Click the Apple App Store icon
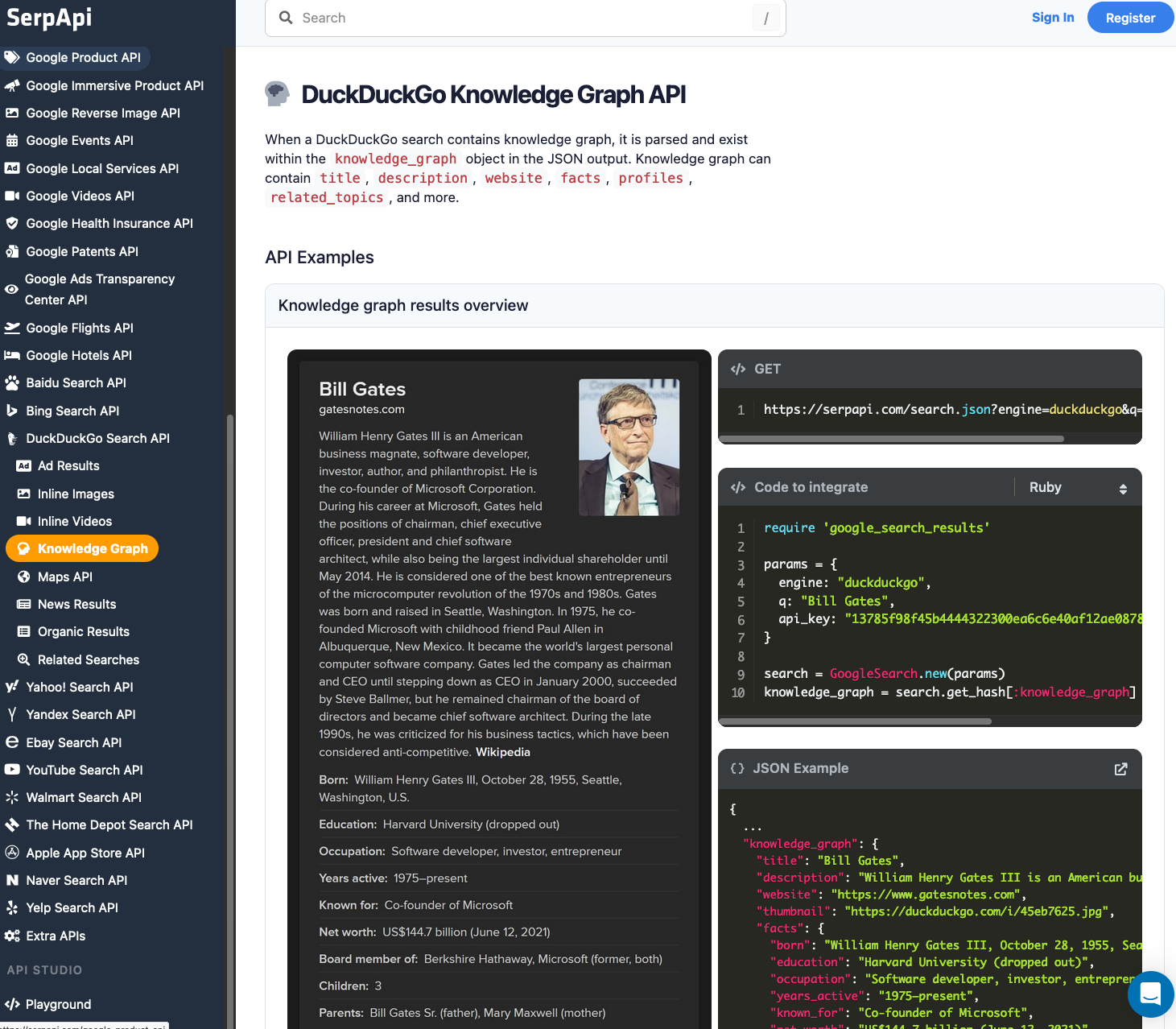This screenshot has height=1029, width=1176. coord(12,853)
